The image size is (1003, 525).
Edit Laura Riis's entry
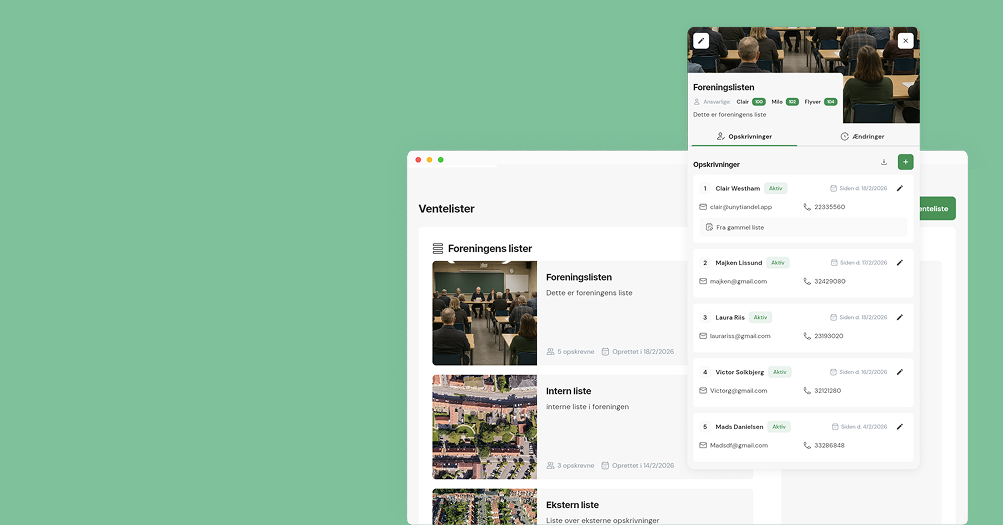(x=899, y=317)
